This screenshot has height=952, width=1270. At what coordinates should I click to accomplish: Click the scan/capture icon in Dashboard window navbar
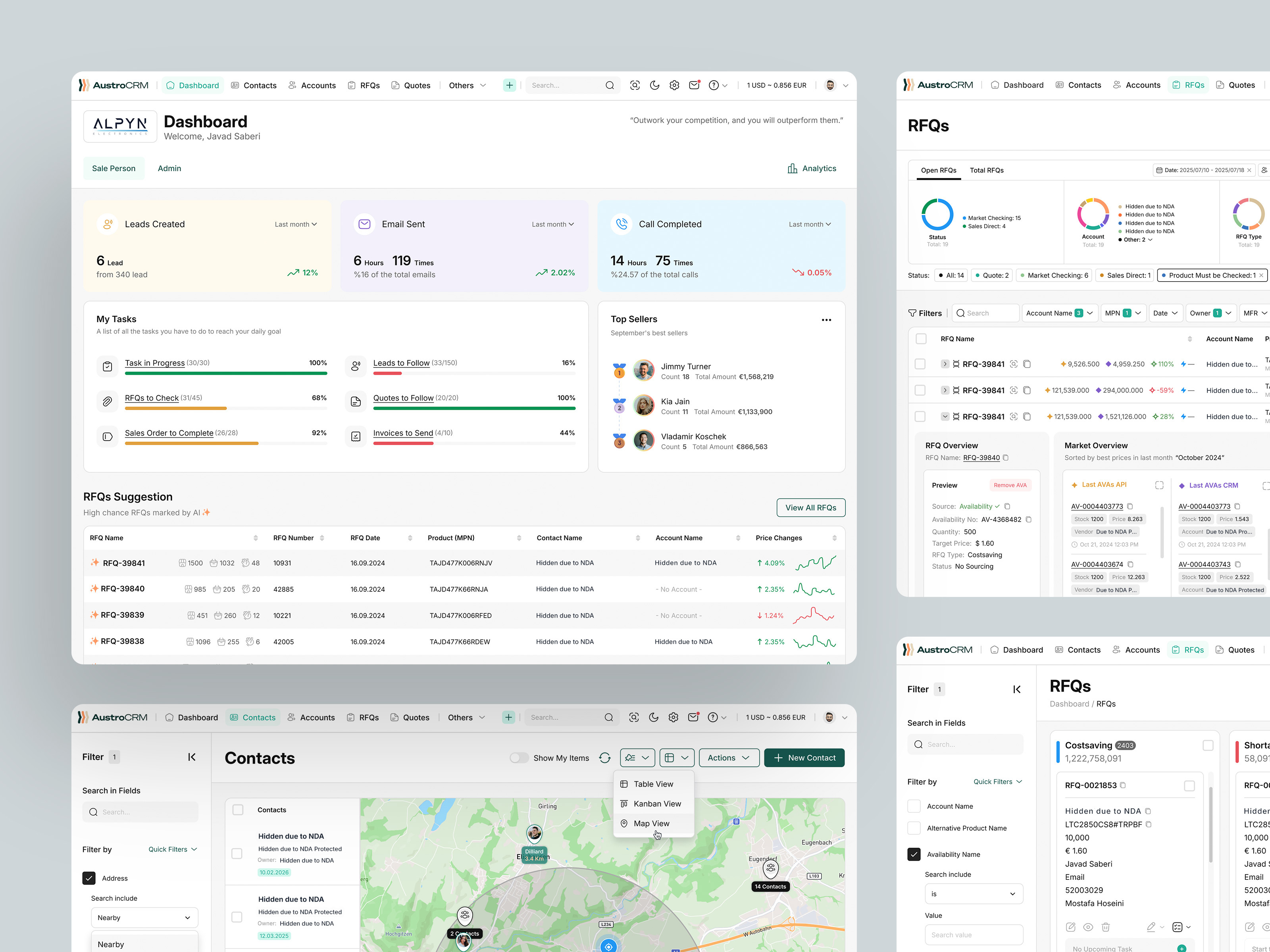pos(635,86)
